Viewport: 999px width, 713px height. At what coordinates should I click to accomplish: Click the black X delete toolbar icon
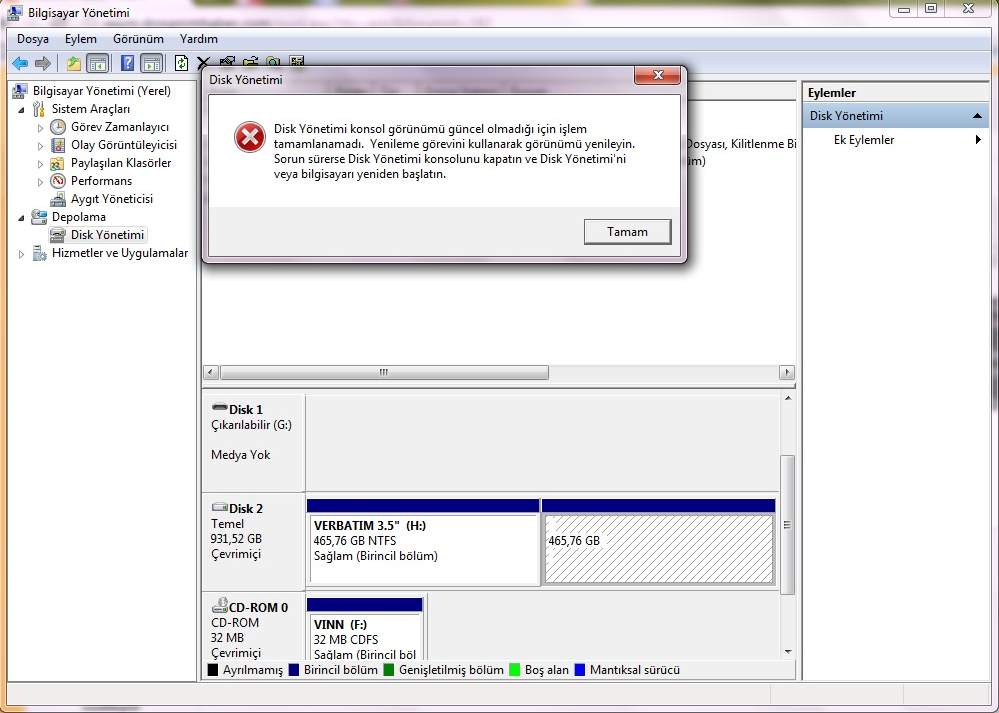point(203,63)
